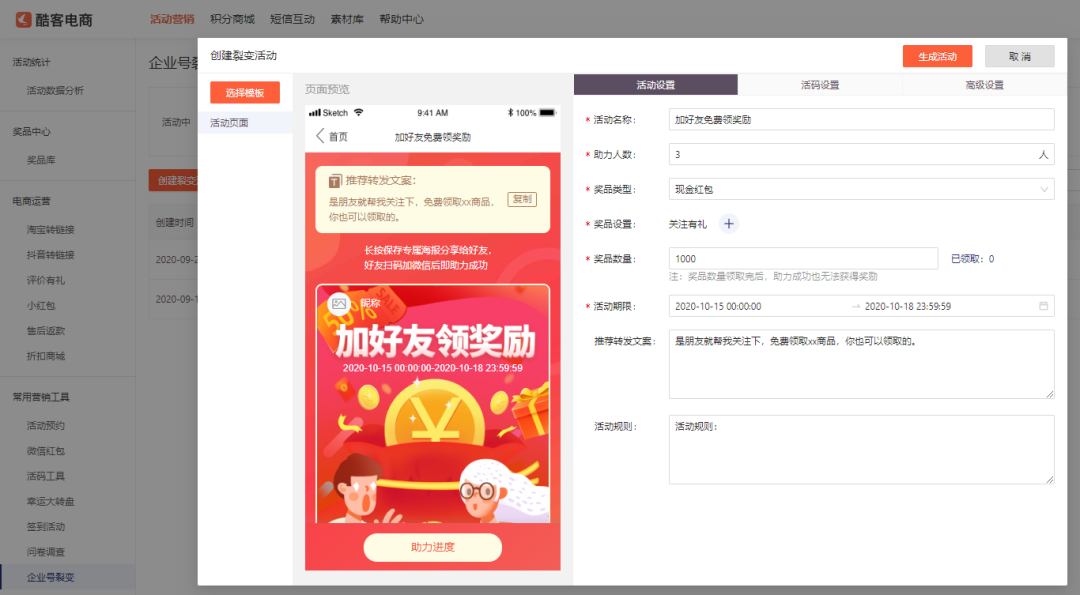Click the text icon beside 推荐转发文案
Image resolution: width=1080 pixels, height=595 pixels.
(335, 181)
